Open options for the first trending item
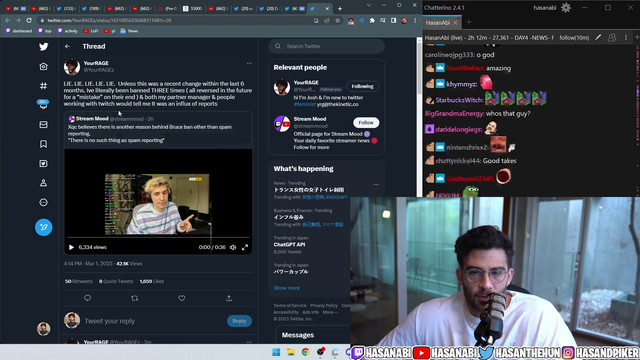The width and height of the screenshot is (640, 360). [376, 184]
